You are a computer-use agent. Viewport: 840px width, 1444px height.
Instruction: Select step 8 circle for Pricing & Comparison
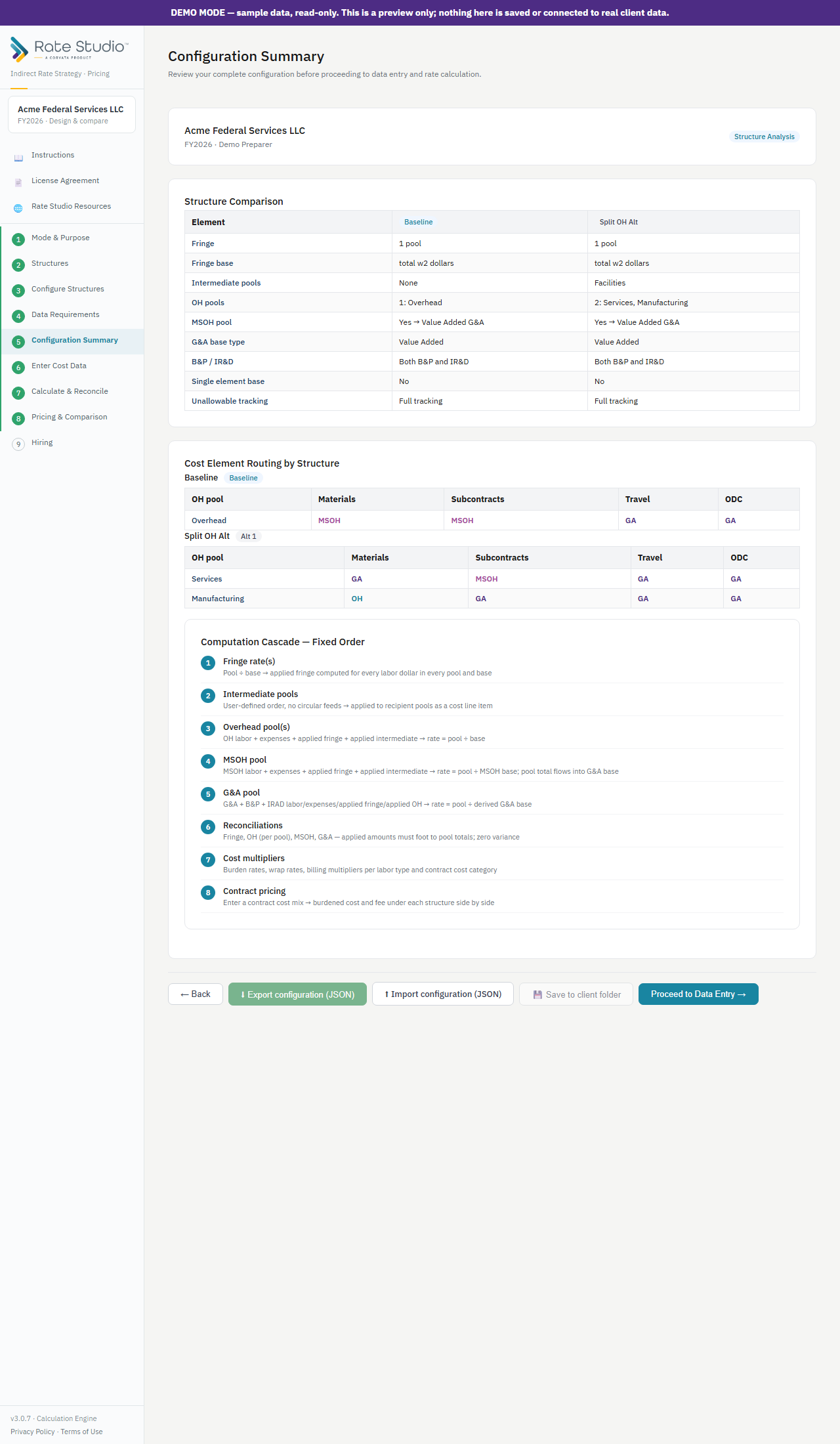click(x=18, y=419)
